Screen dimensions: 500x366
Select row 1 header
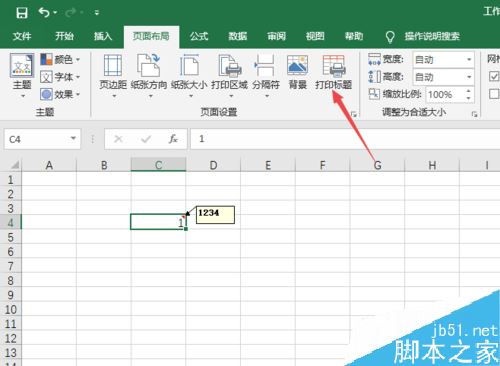(x=10, y=180)
